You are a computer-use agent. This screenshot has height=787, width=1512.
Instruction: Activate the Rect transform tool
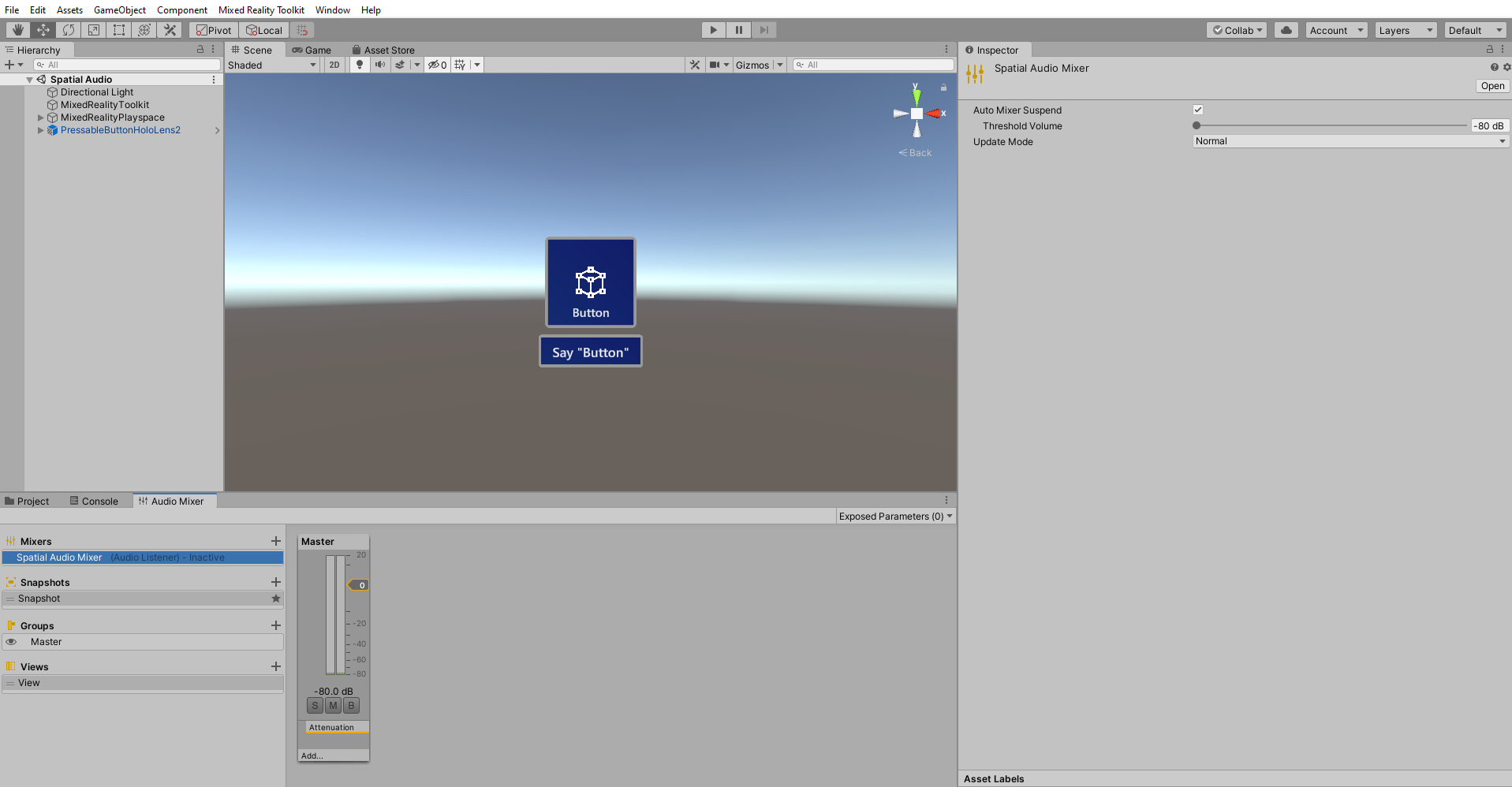pyautogui.click(x=118, y=29)
